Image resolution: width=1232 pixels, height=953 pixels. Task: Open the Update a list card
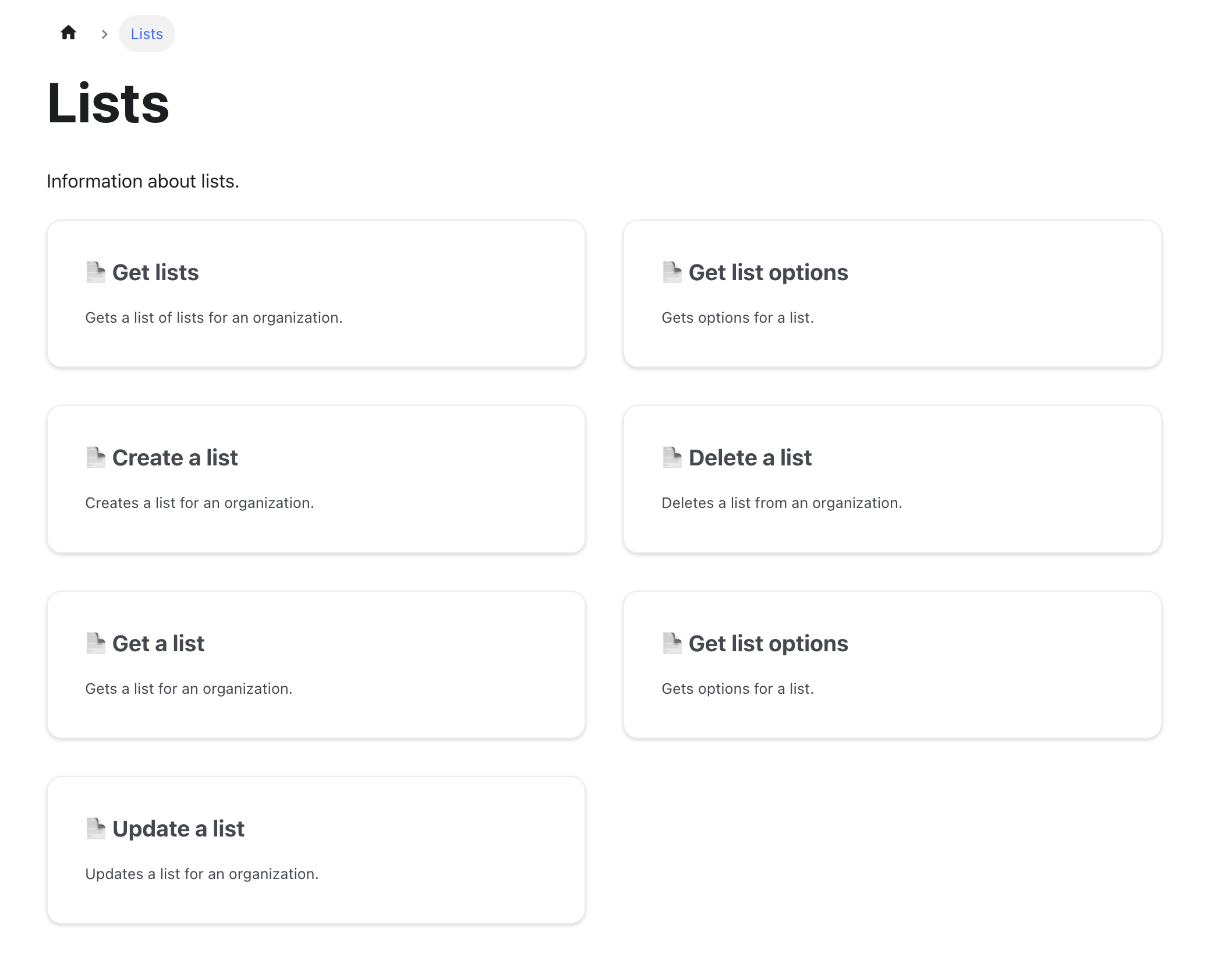(x=317, y=849)
